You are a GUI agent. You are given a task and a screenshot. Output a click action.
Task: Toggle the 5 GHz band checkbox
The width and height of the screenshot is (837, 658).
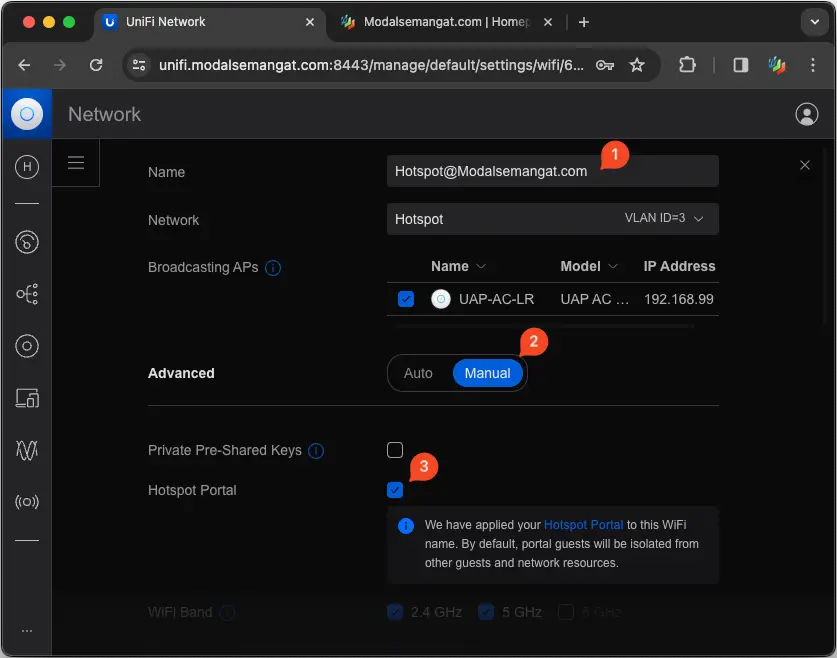click(486, 612)
